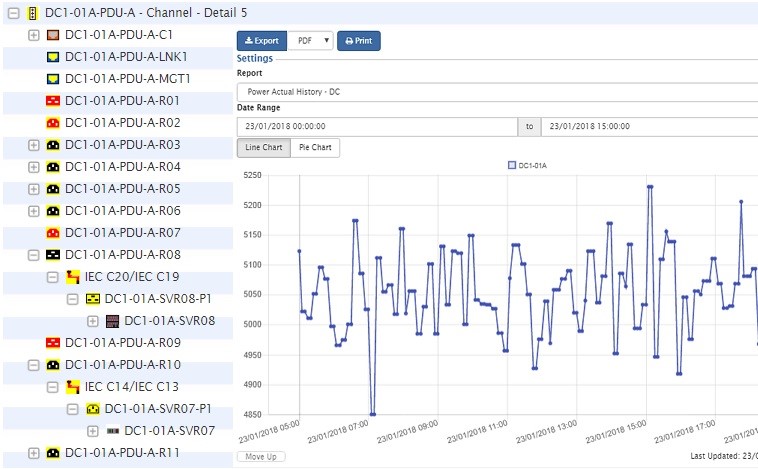758x469 pixels.
Task: Click the black outlet icon for DC1-01A-PDU-A-R08
Action: click(53, 255)
